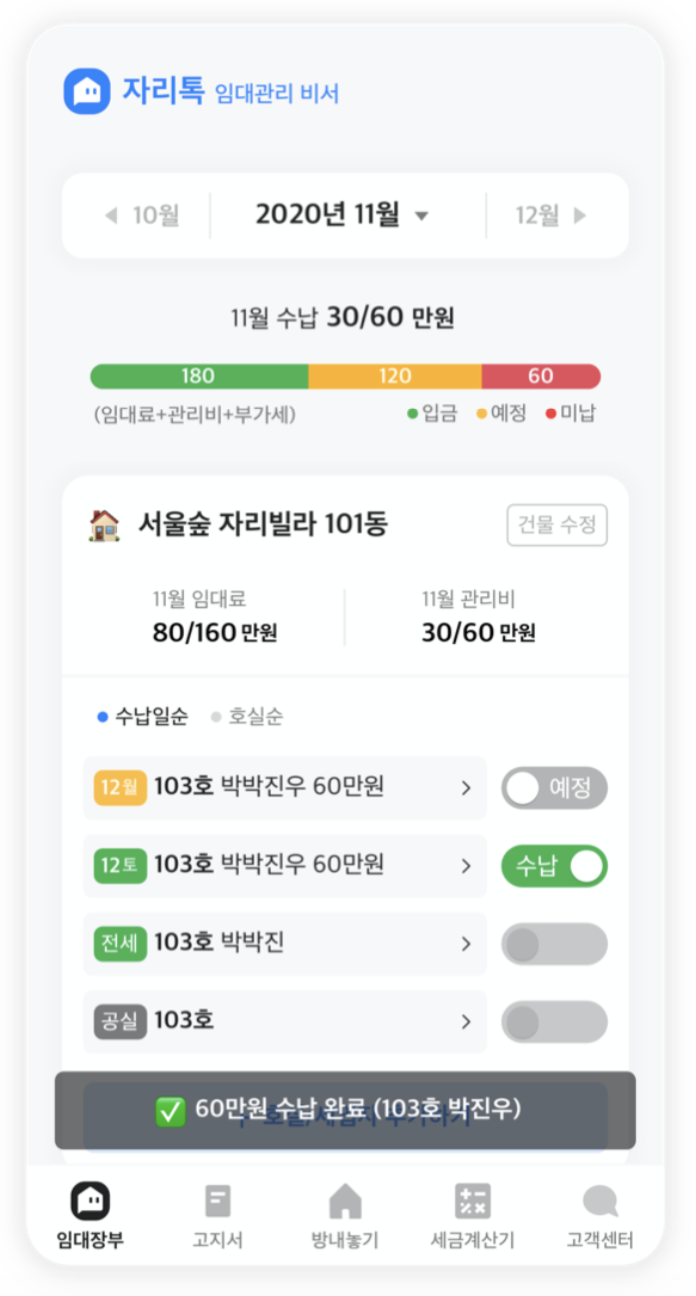Toggle the switch on the 공실 row
Screen dimensions: 696x1296
click(x=554, y=1022)
